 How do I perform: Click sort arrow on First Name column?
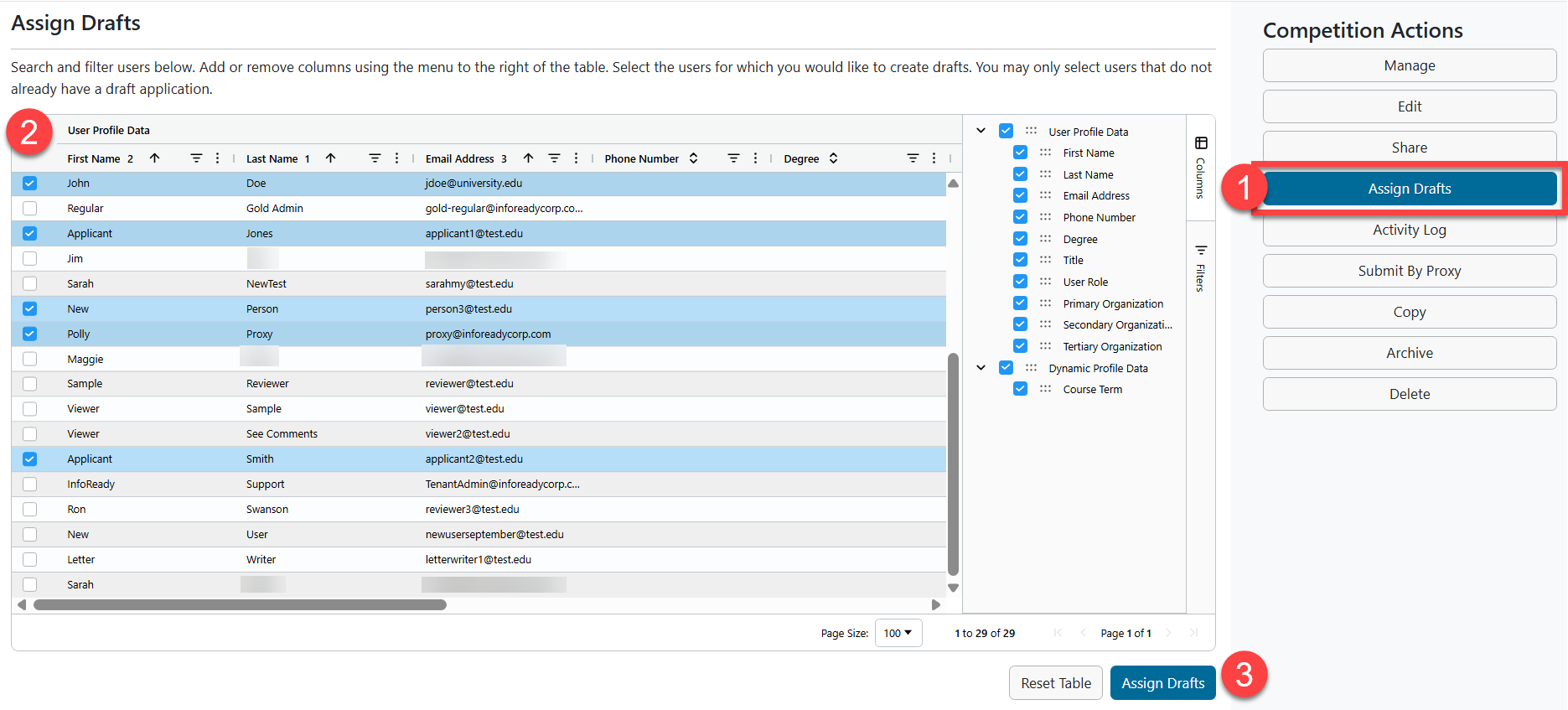(154, 158)
